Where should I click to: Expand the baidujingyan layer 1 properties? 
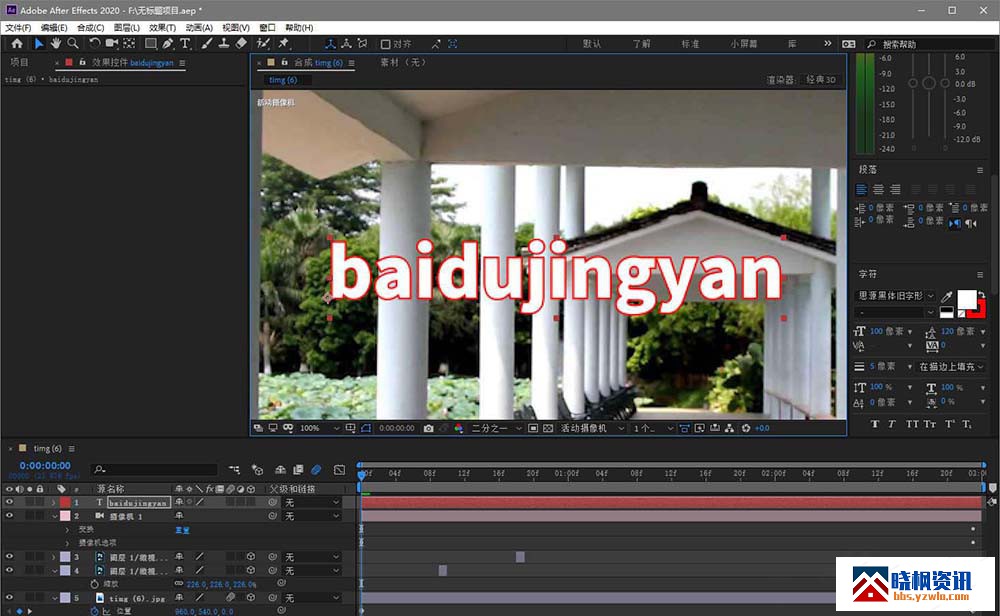(54, 502)
